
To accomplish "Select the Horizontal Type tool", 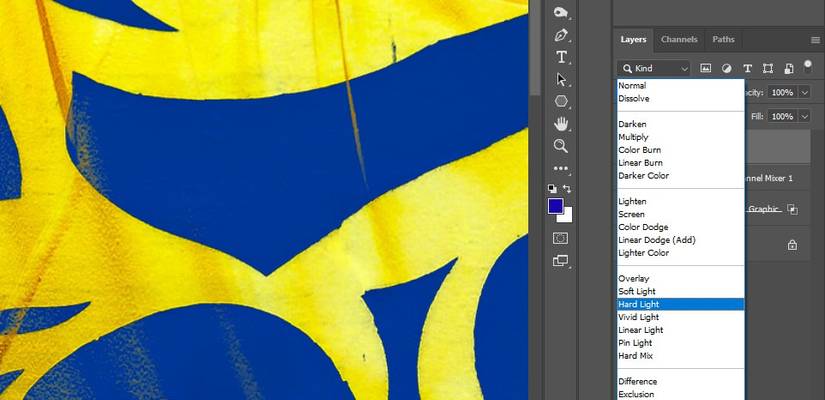I will point(561,57).
